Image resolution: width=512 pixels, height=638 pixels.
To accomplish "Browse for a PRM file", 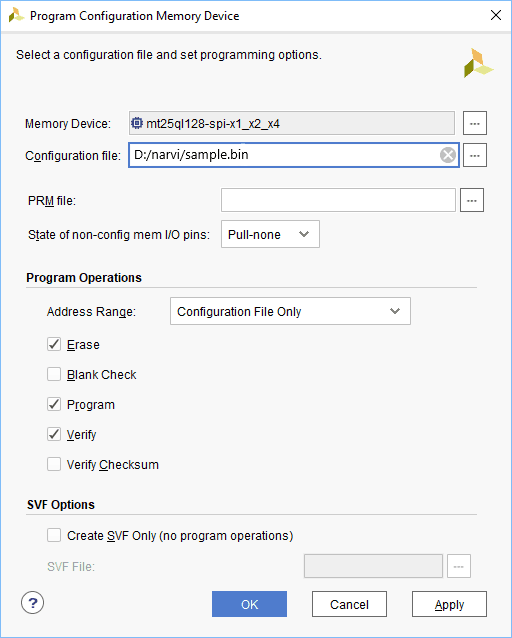I will (x=472, y=200).
